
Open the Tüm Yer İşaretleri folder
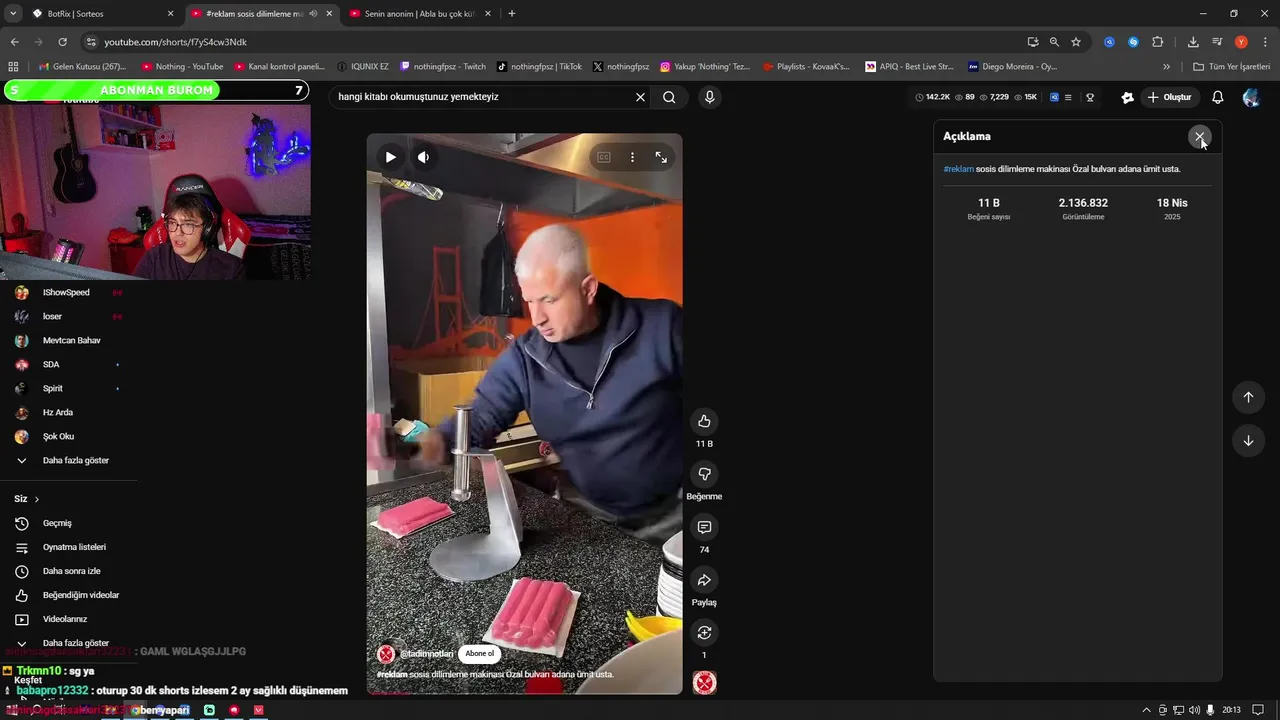point(1231,67)
